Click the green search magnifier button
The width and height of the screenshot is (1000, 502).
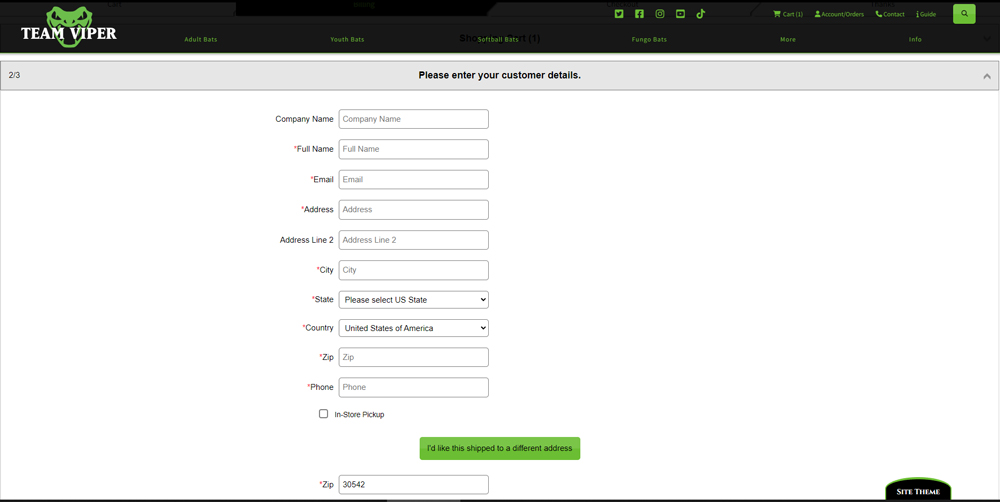click(x=964, y=14)
